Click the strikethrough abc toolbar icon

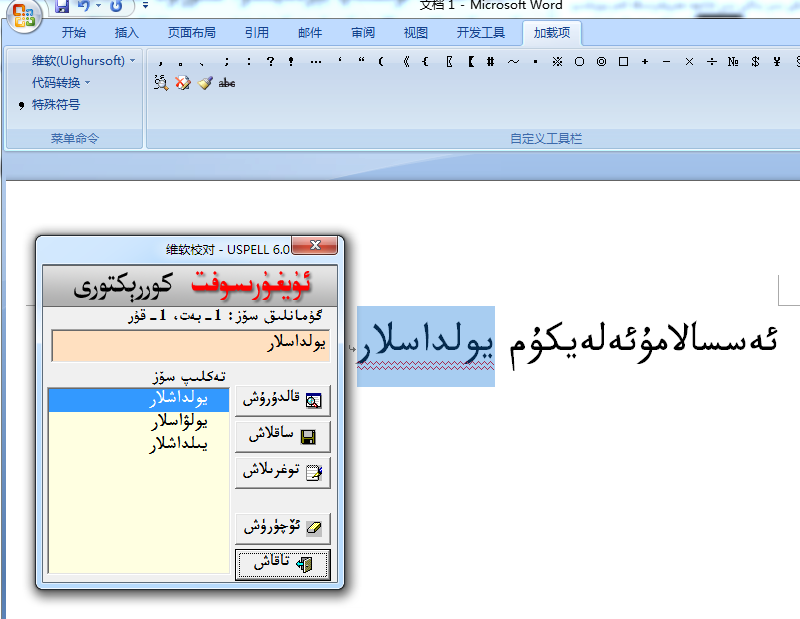[x=227, y=83]
